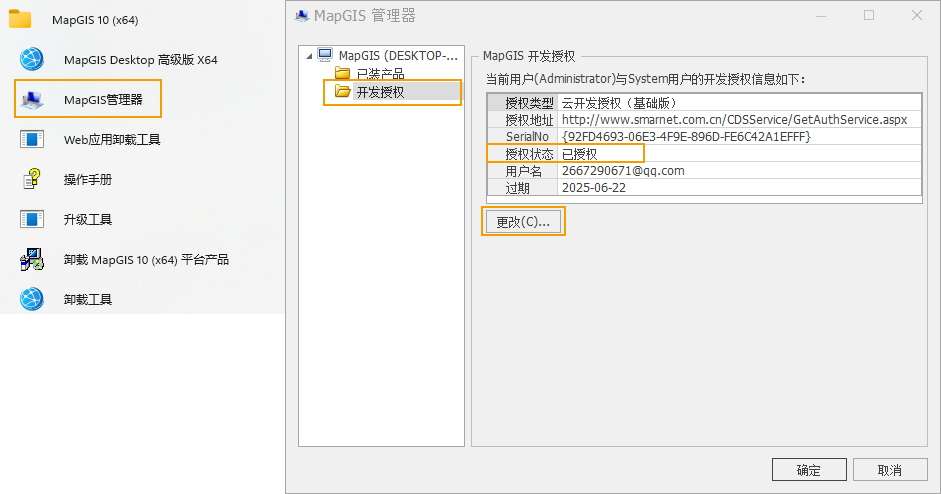Image resolution: width=941 pixels, height=494 pixels.
Task: Click the Web应用卸载工具 icon
Action: pyautogui.click(x=31, y=139)
